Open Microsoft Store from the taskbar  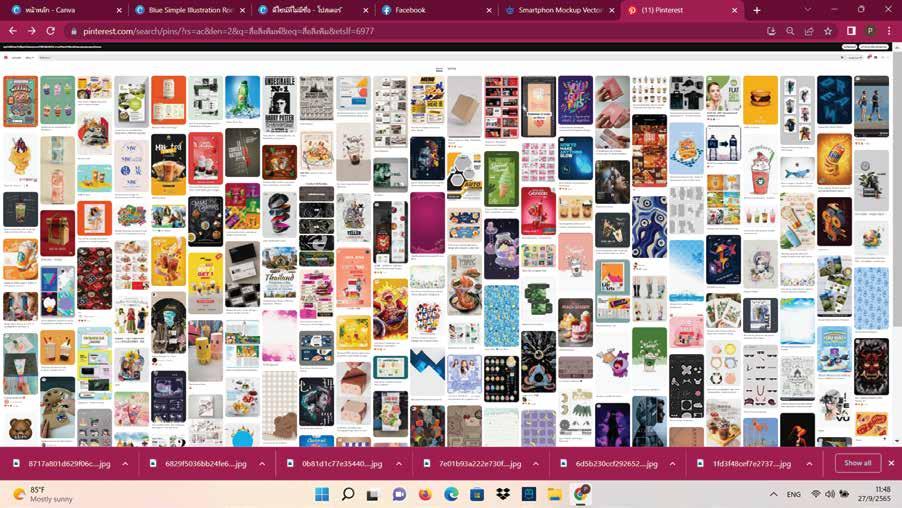click(x=477, y=494)
